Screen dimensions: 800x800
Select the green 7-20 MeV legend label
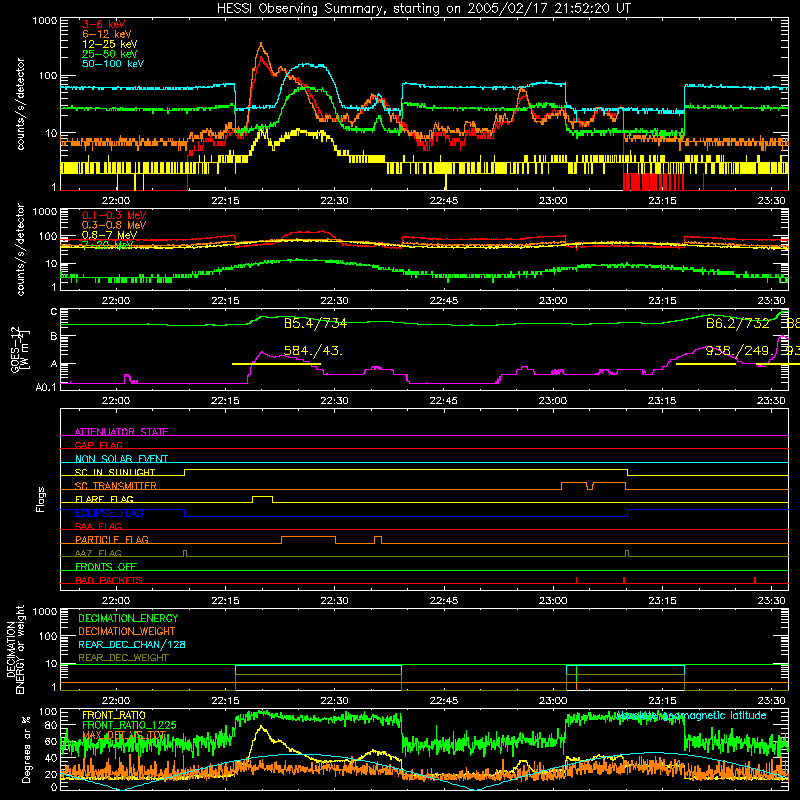tap(107, 245)
